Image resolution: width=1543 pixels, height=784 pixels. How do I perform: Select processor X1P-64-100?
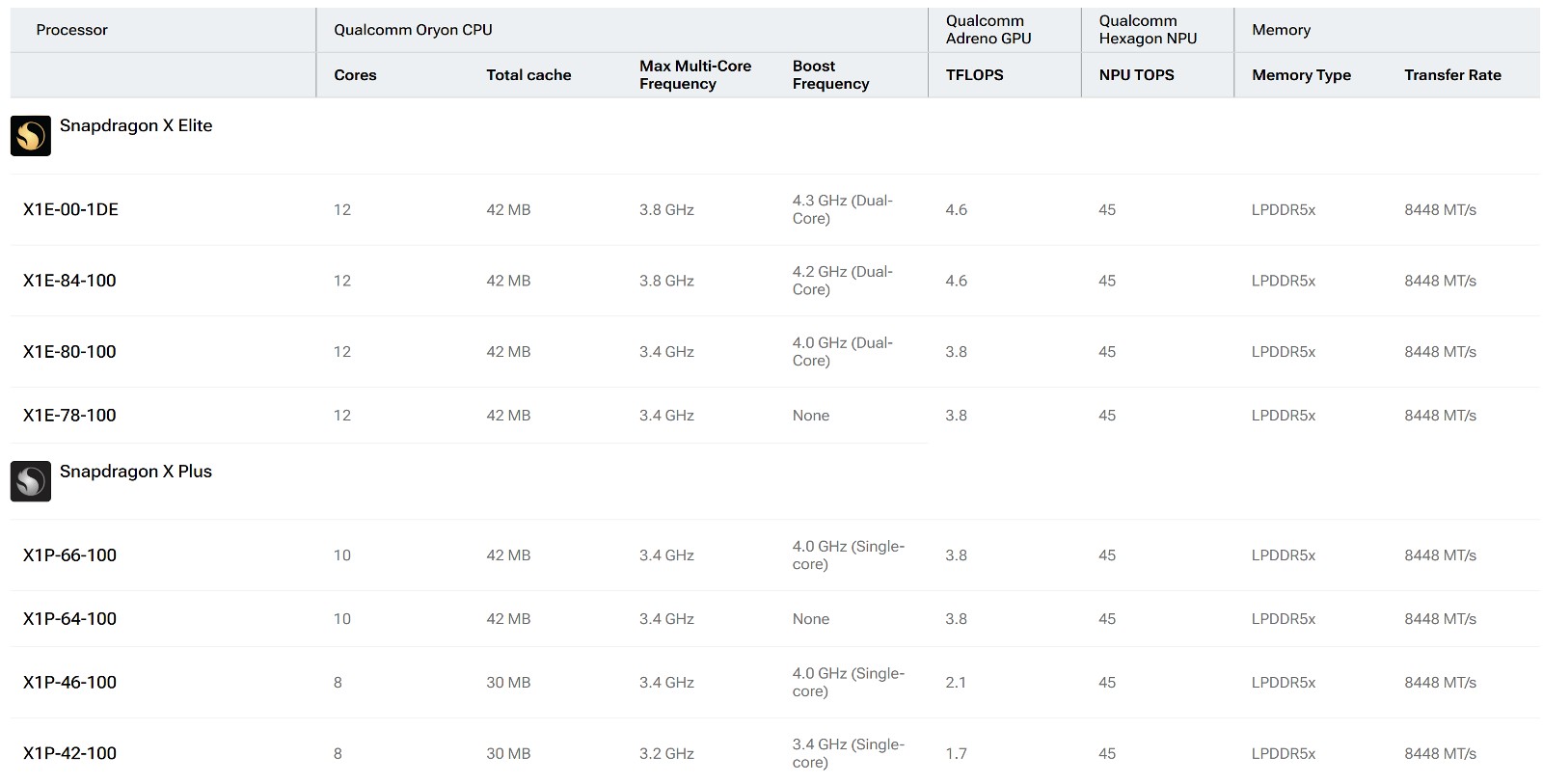coord(69,619)
